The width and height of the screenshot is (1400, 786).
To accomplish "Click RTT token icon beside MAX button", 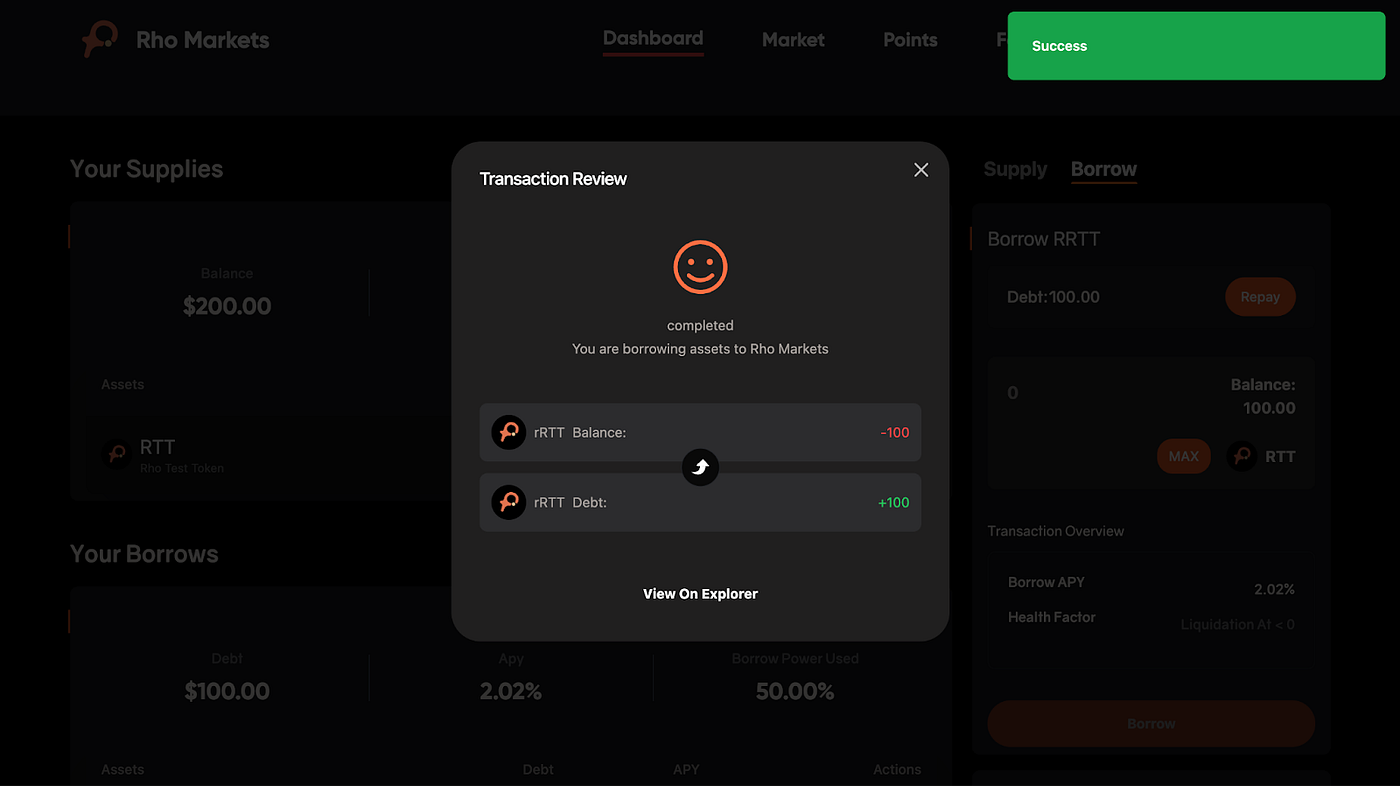I will point(1242,456).
